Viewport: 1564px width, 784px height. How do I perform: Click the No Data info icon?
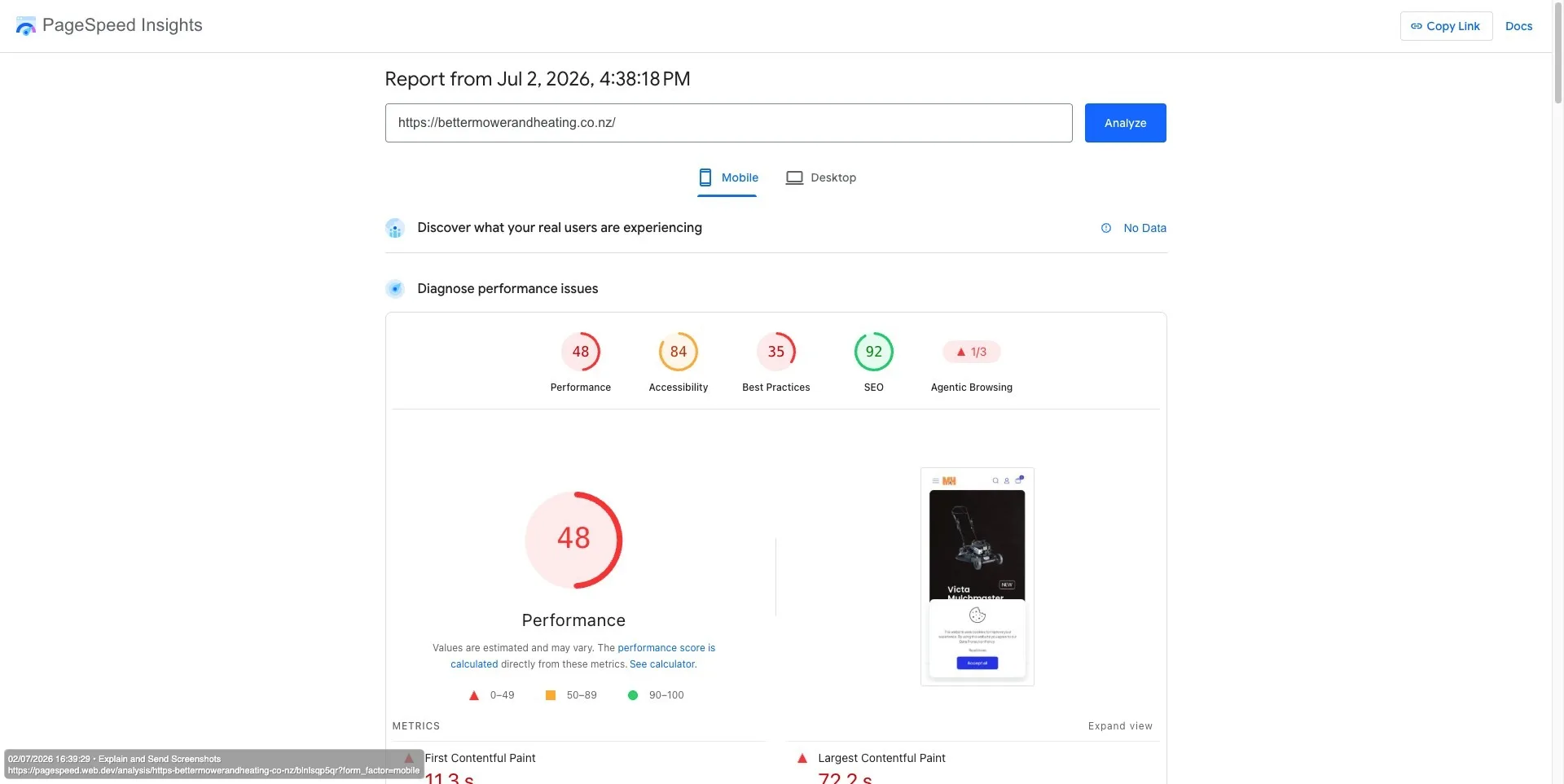point(1106,228)
